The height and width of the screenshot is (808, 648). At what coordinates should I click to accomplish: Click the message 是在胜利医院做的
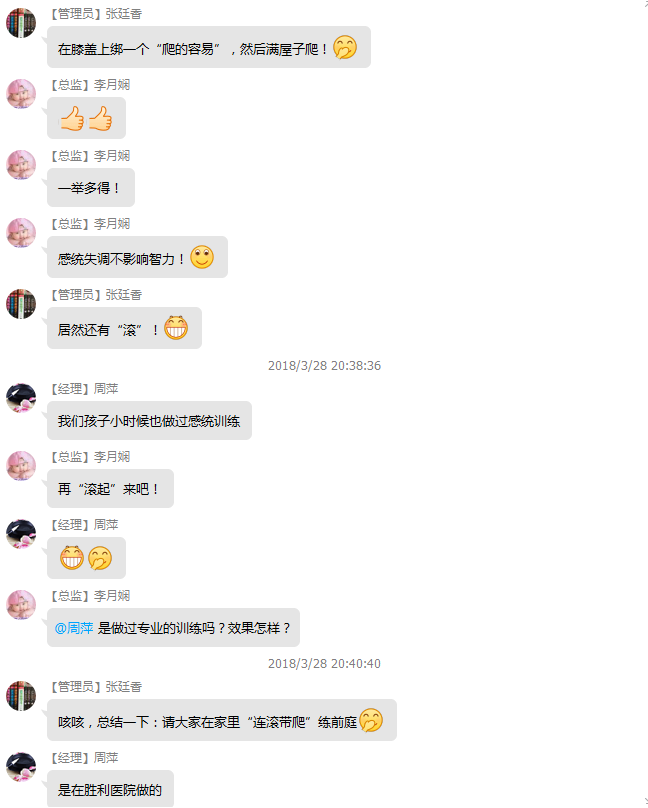(x=110, y=789)
